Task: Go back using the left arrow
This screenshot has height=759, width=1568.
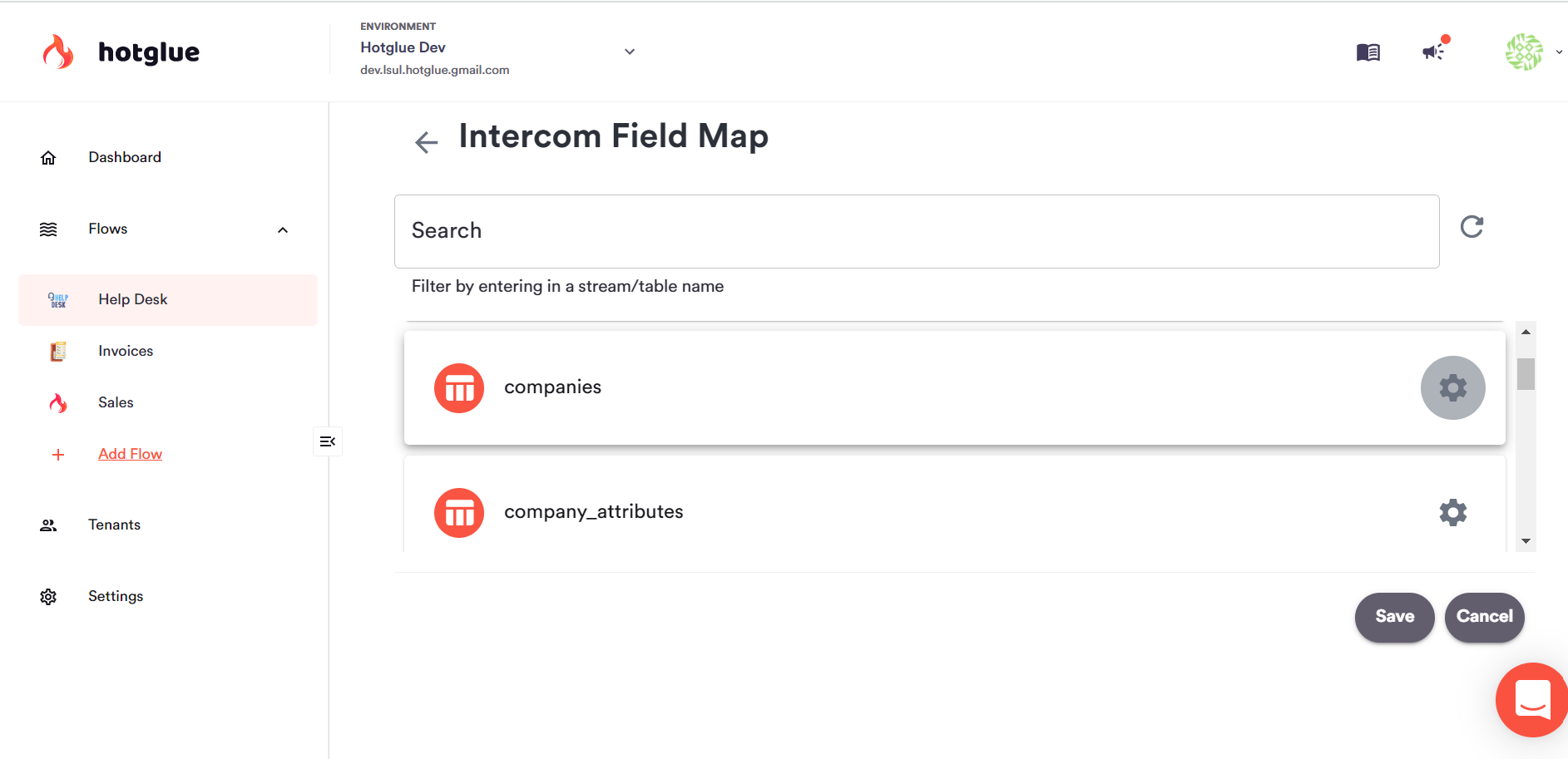Action: (x=426, y=142)
